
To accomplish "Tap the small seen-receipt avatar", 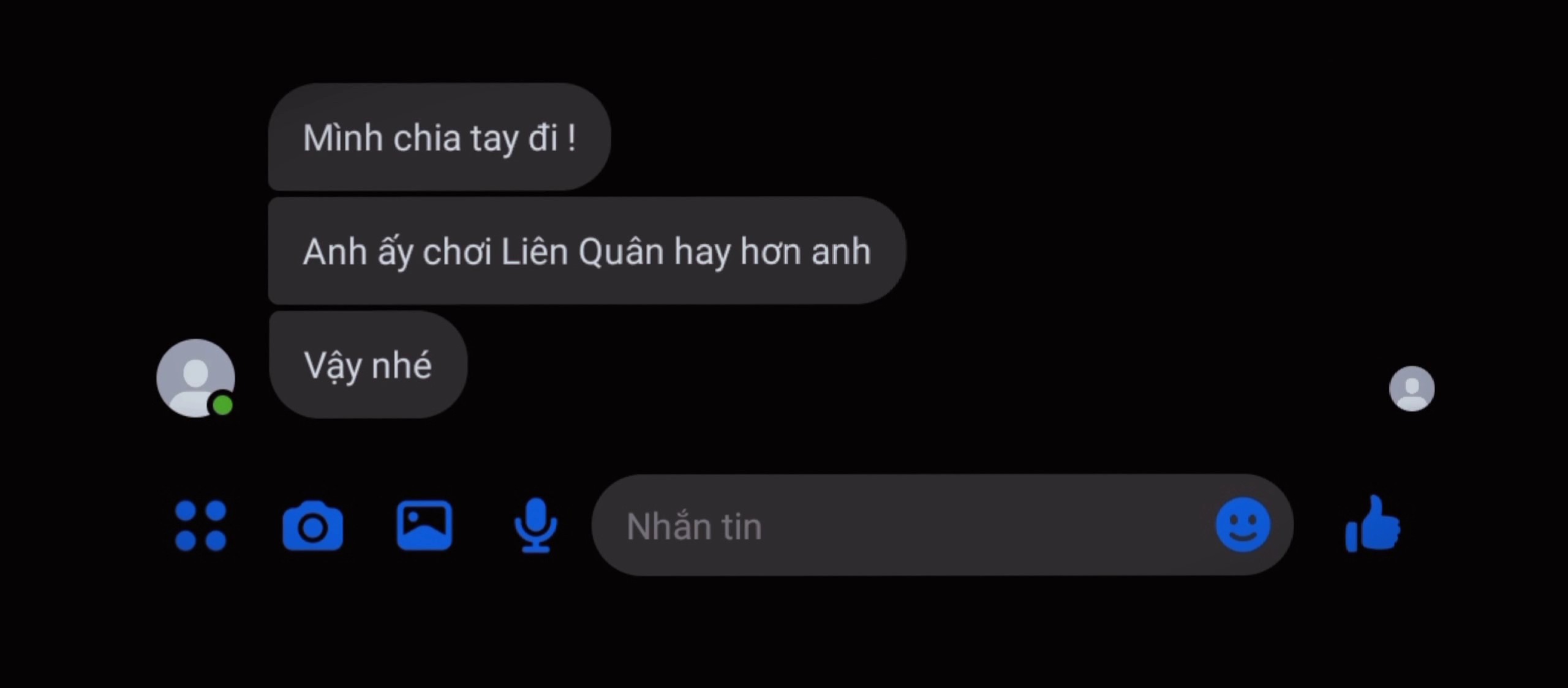I will [x=1412, y=389].
